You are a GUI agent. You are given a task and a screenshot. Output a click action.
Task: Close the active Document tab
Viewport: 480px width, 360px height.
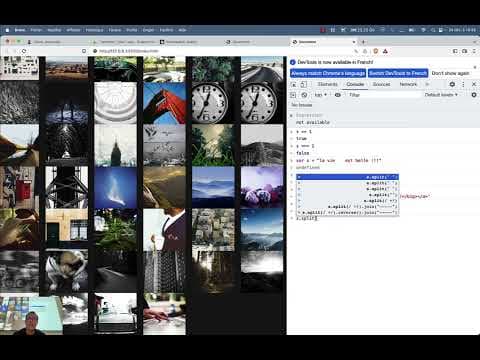click(x=354, y=42)
